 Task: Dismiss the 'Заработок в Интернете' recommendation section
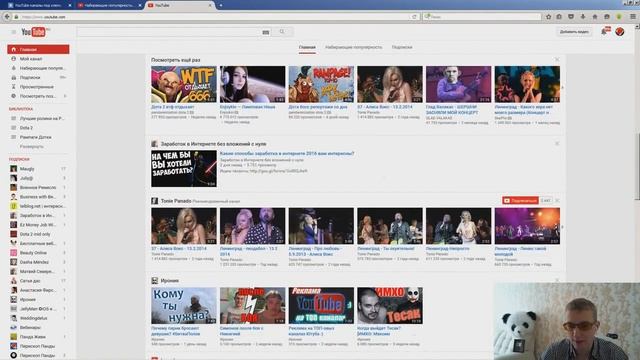557,144
